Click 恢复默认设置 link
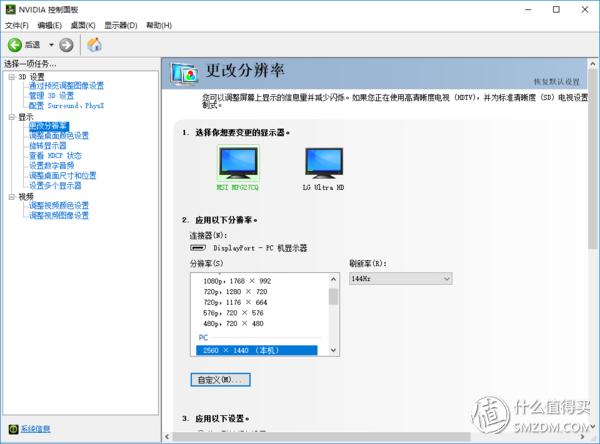The width and height of the screenshot is (600, 444). pyautogui.click(x=556, y=82)
